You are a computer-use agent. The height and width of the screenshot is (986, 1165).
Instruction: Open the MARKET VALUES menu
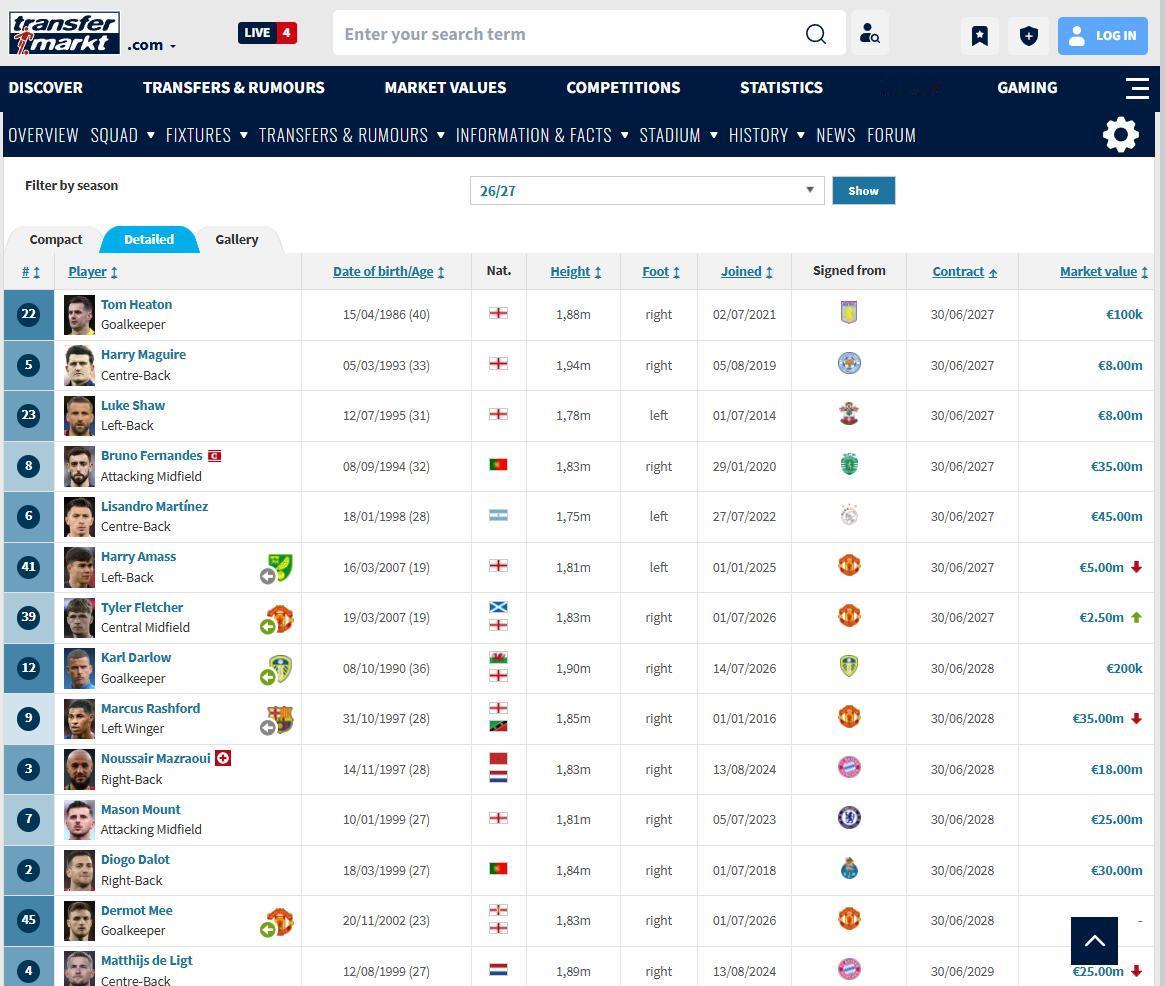point(445,88)
